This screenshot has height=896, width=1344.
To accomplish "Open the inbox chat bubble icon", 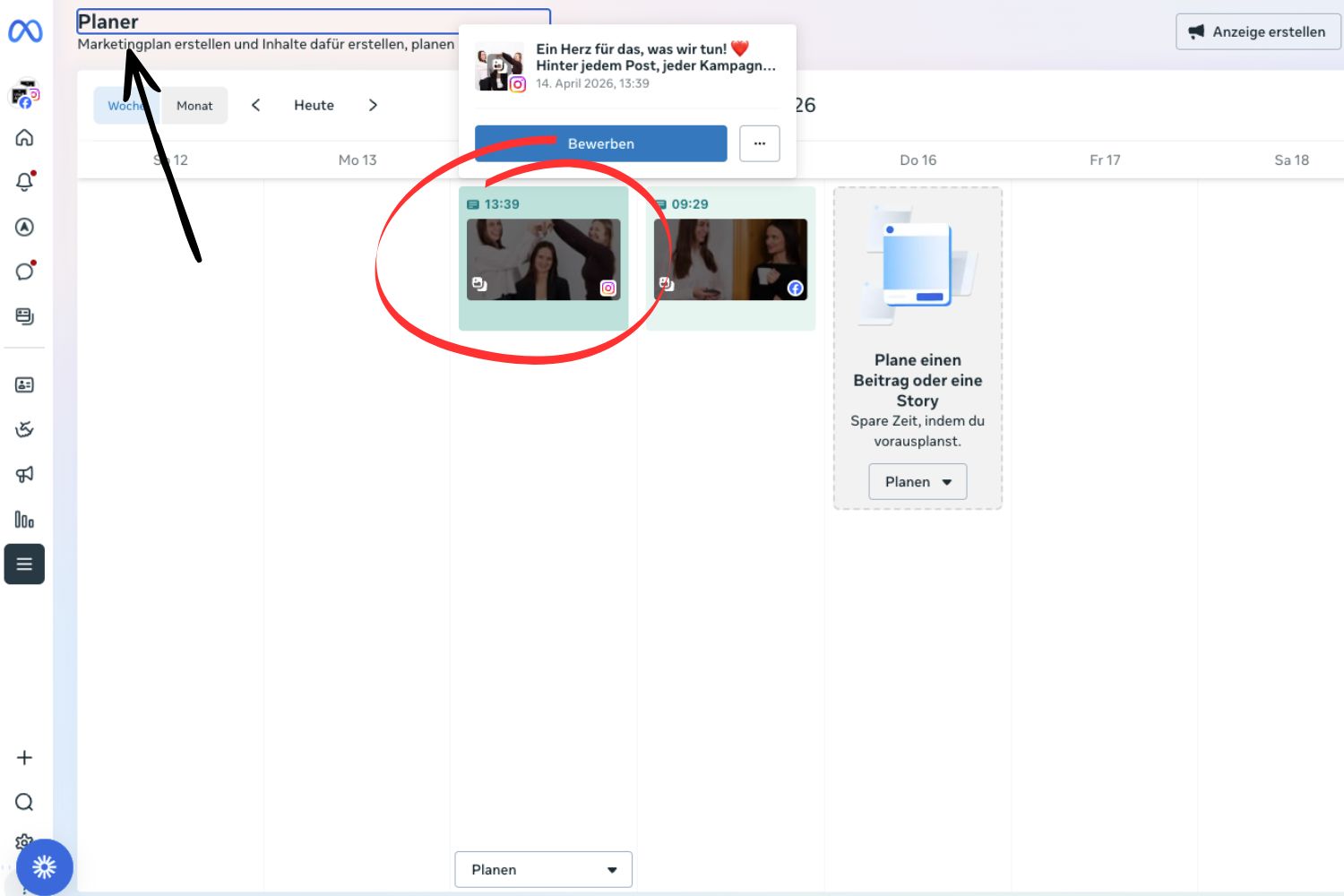I will click(x=24, y=271).
